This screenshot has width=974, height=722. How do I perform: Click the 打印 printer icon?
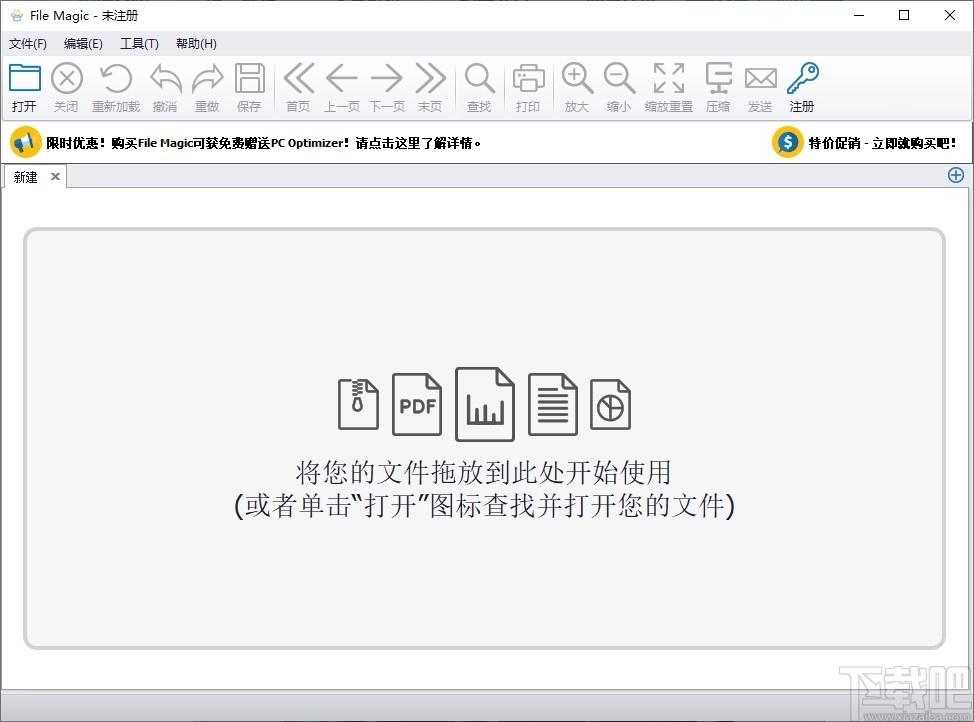pyautogui.click(x=528, y=79)
